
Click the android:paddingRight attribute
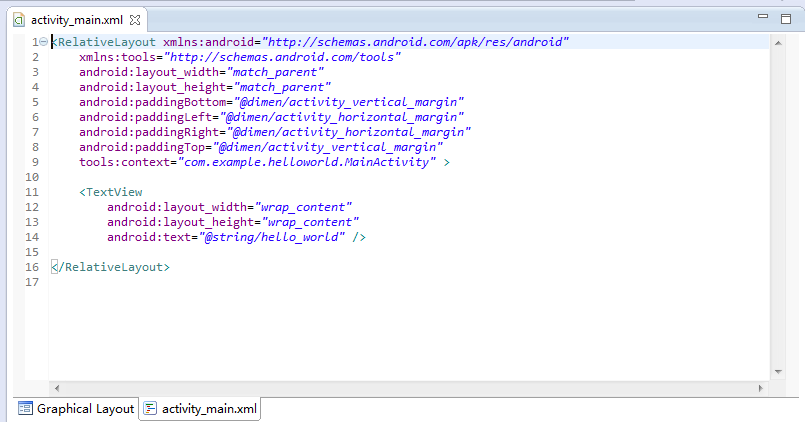click(x=275, y=132)
